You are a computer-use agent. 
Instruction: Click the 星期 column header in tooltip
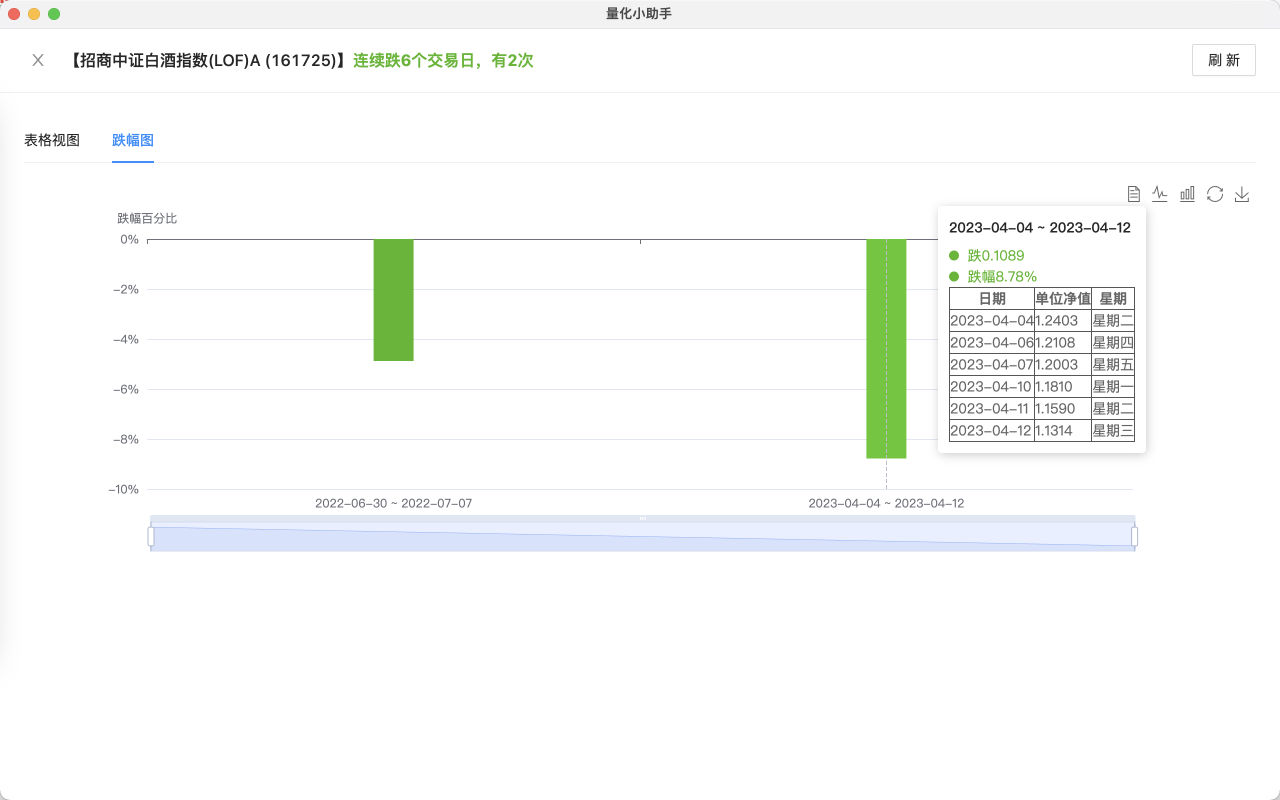(x=1113, y=299)
